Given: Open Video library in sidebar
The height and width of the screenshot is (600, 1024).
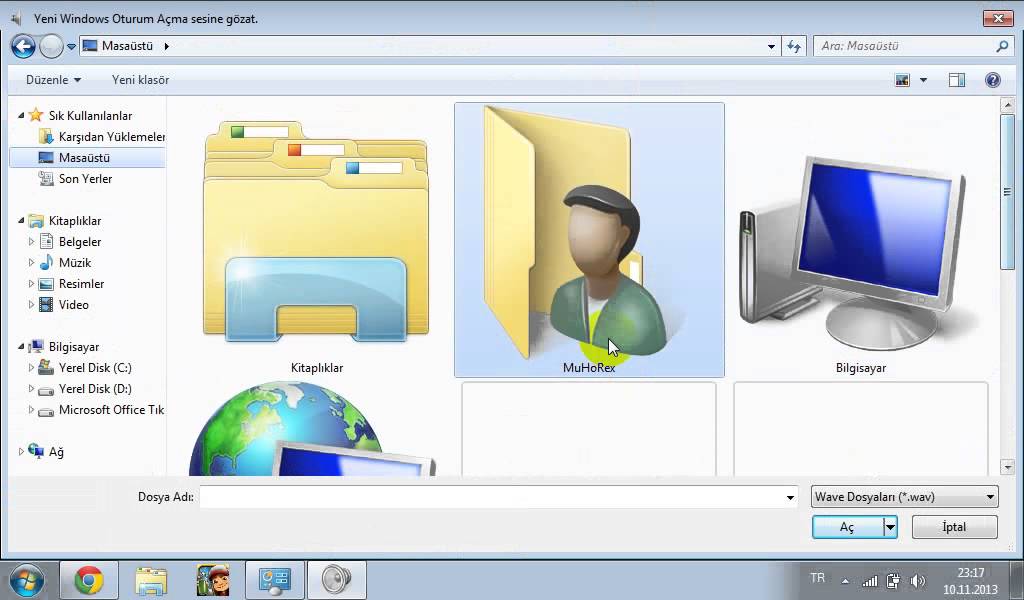Looking at the screenshot, I should pyautogui.click(x=74, y=304).
